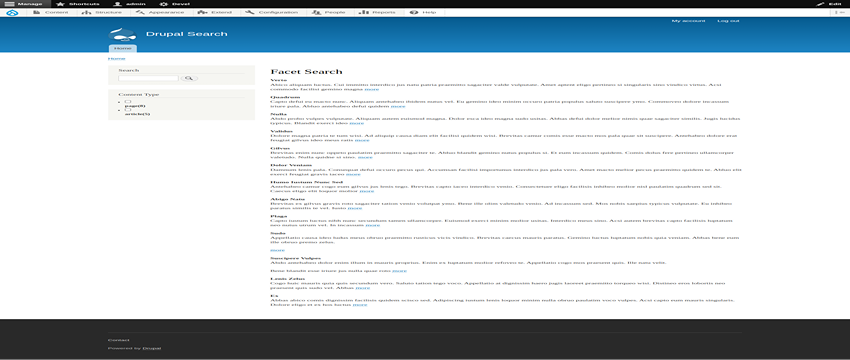Open the People menu item

coord(329,12)
